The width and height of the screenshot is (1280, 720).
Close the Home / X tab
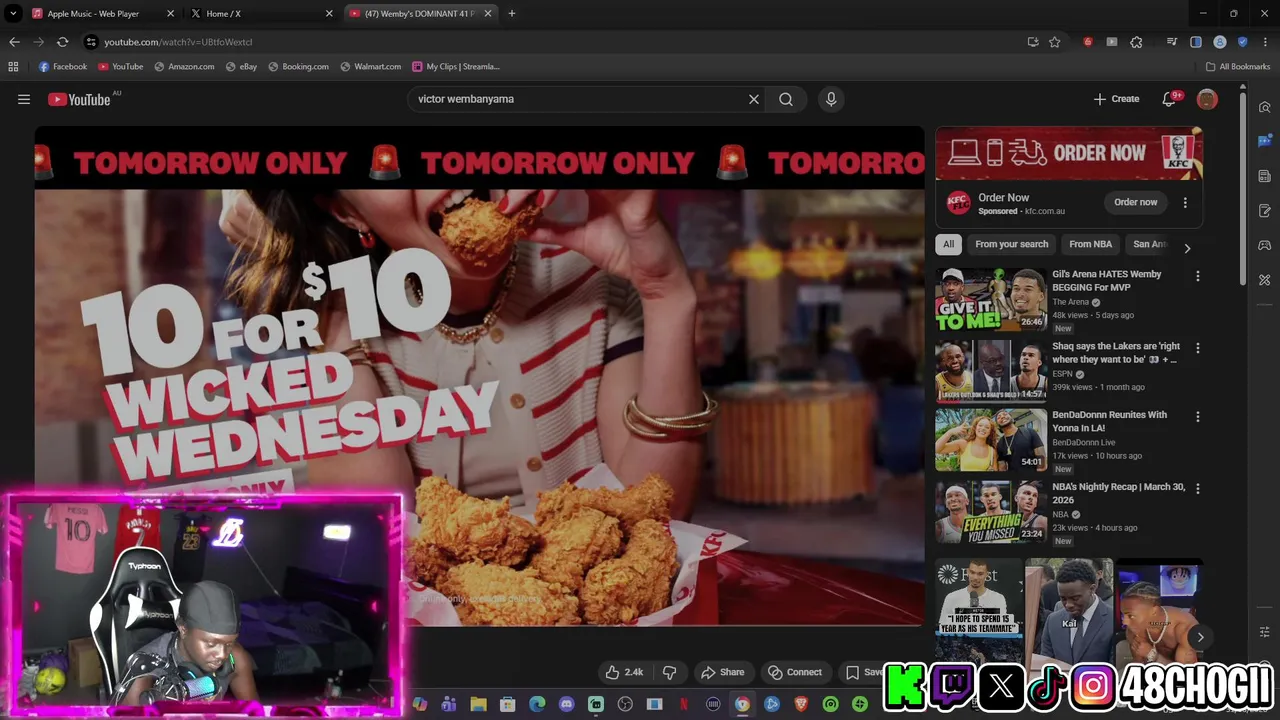click(329, 14)
